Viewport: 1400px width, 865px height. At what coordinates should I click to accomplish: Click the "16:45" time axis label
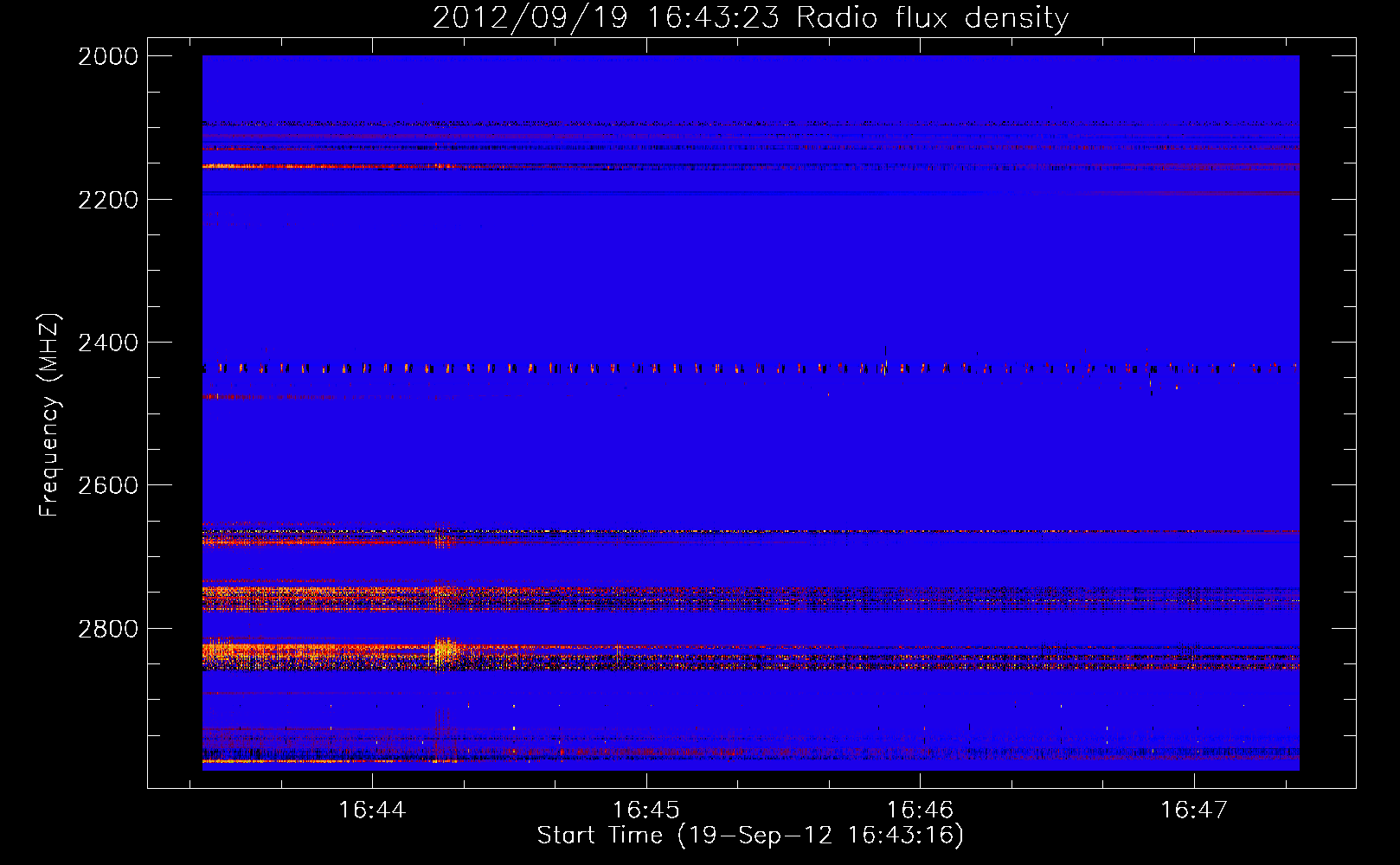(646, 810)
